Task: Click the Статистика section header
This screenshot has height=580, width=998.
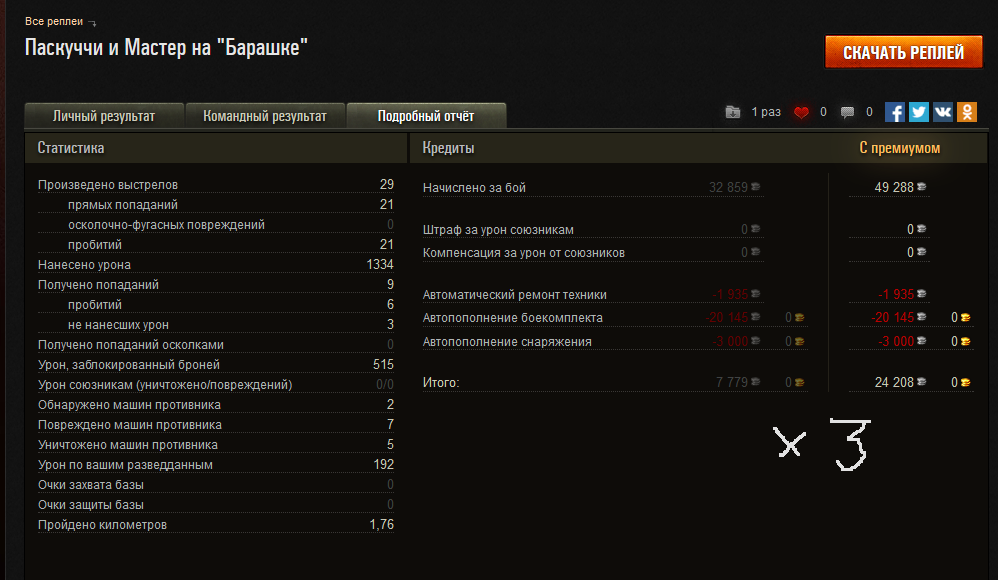Action: pos(71,148)
